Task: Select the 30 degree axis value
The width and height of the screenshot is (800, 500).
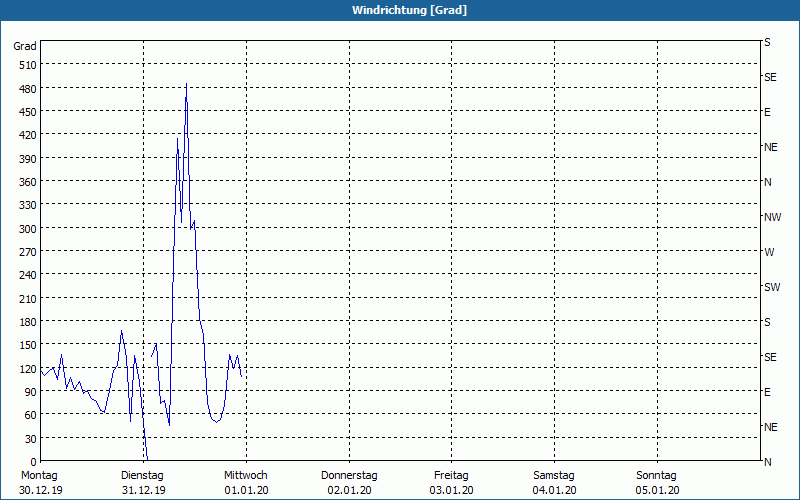Action: coord(31,439)
